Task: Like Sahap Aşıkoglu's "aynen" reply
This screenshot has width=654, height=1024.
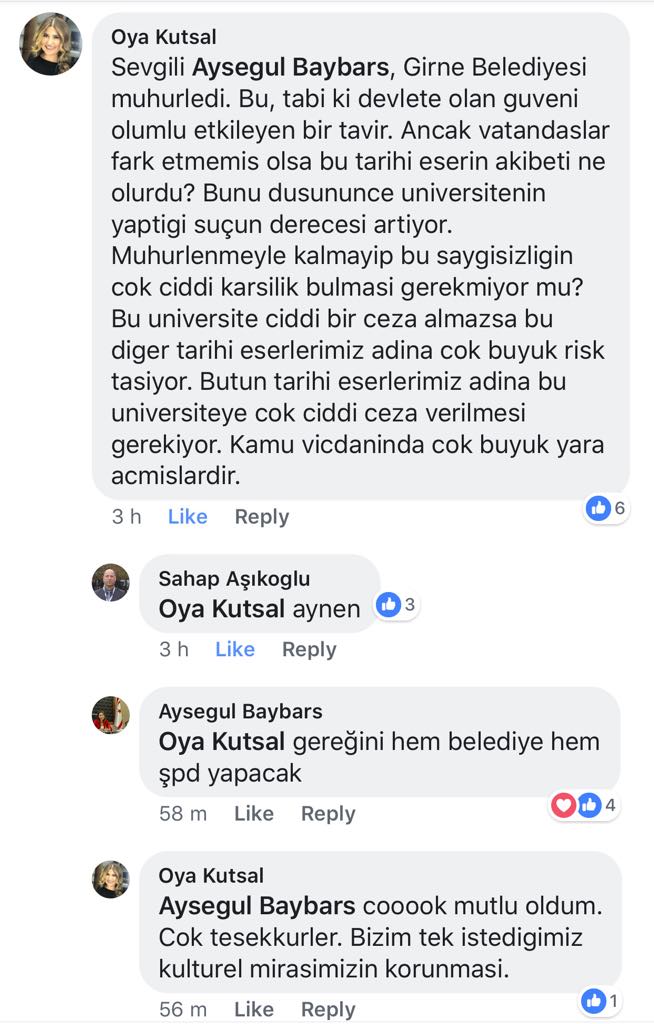Action: click(x=235, y=649)
